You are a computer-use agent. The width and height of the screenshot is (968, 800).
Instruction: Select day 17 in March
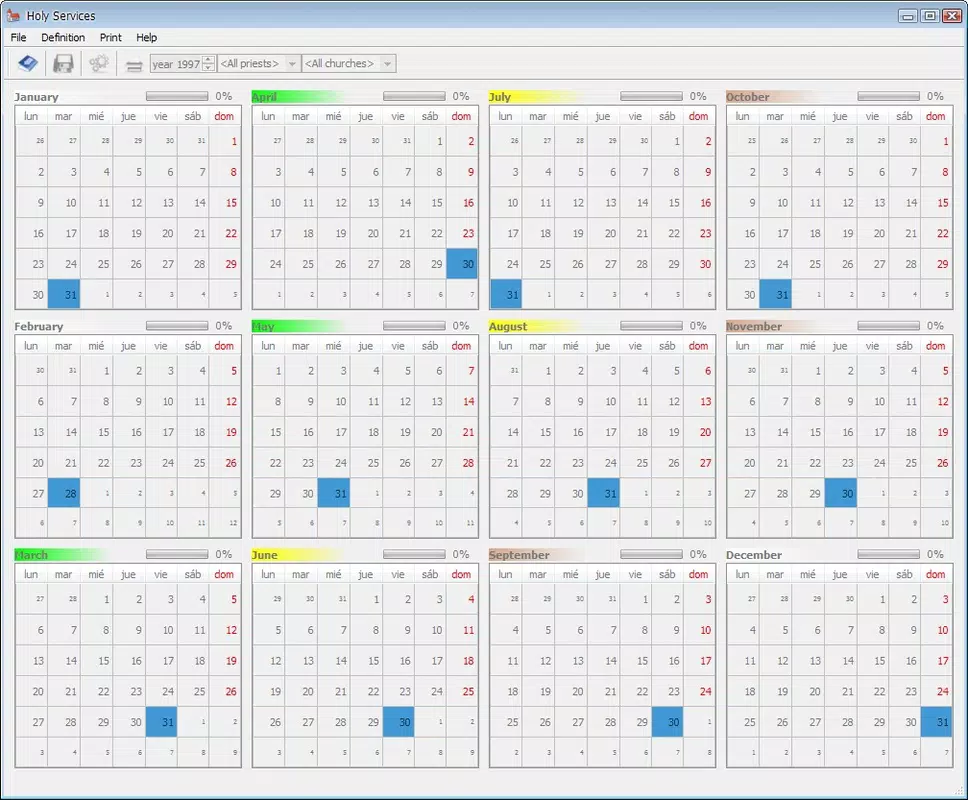(x=161, y=660)
